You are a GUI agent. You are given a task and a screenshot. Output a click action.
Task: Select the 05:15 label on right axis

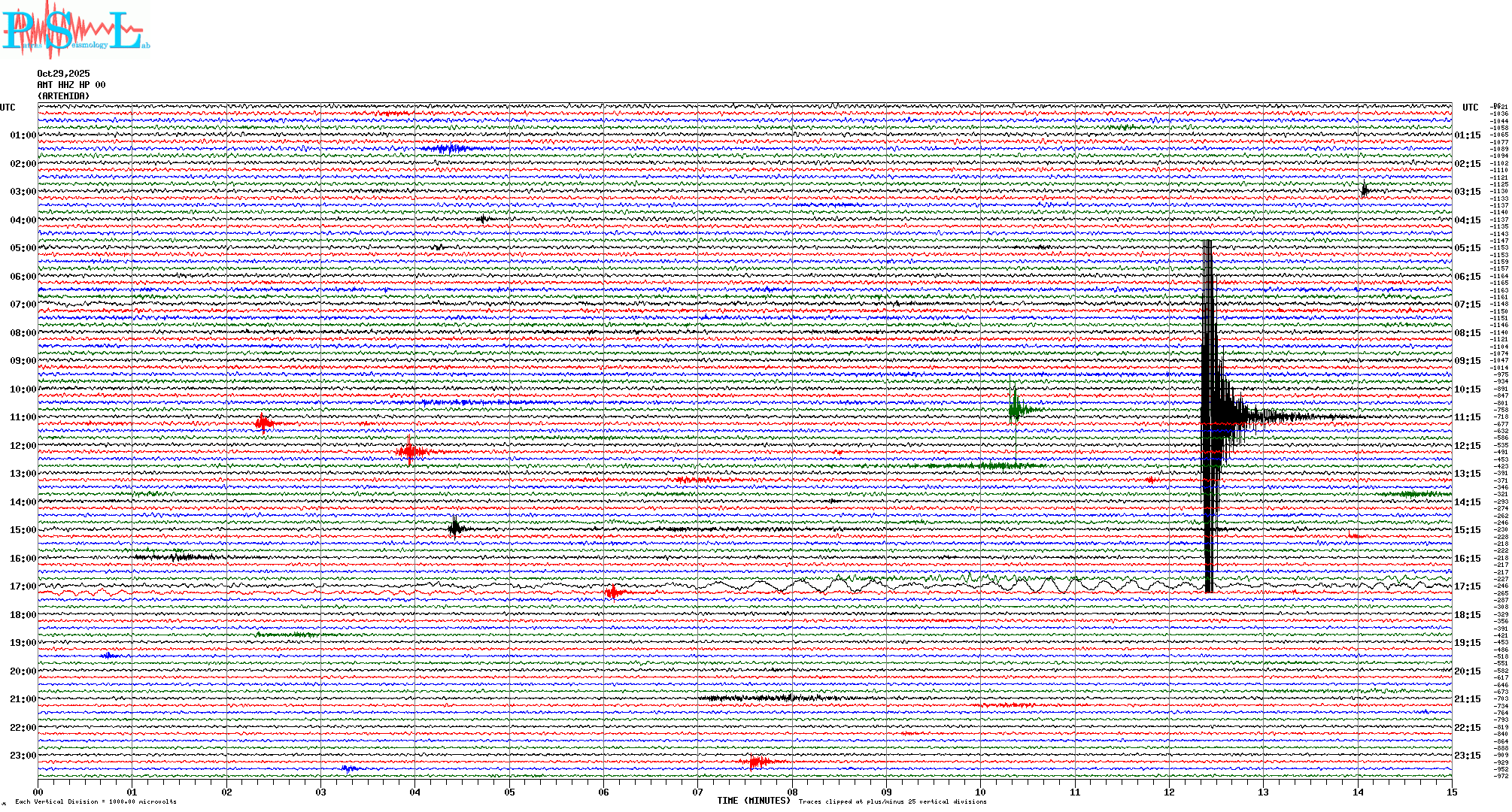(x=1467, y=248)
